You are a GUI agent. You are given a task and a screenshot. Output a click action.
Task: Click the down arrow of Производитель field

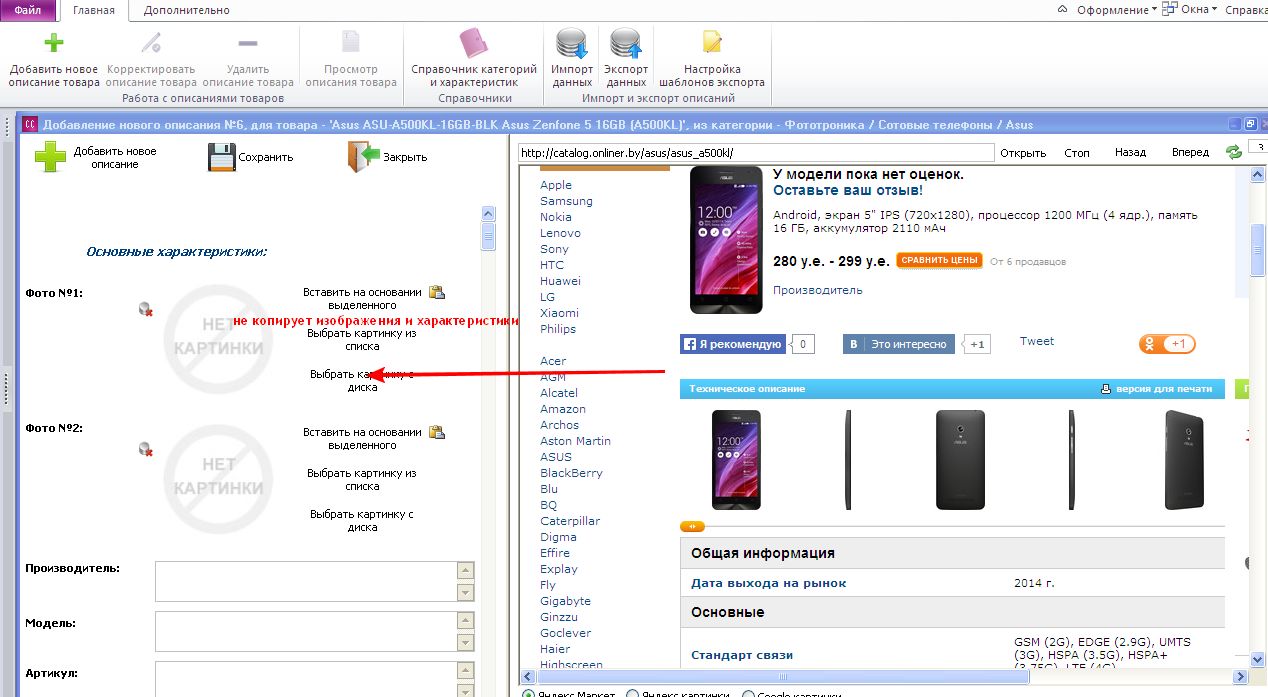[465, 593]
